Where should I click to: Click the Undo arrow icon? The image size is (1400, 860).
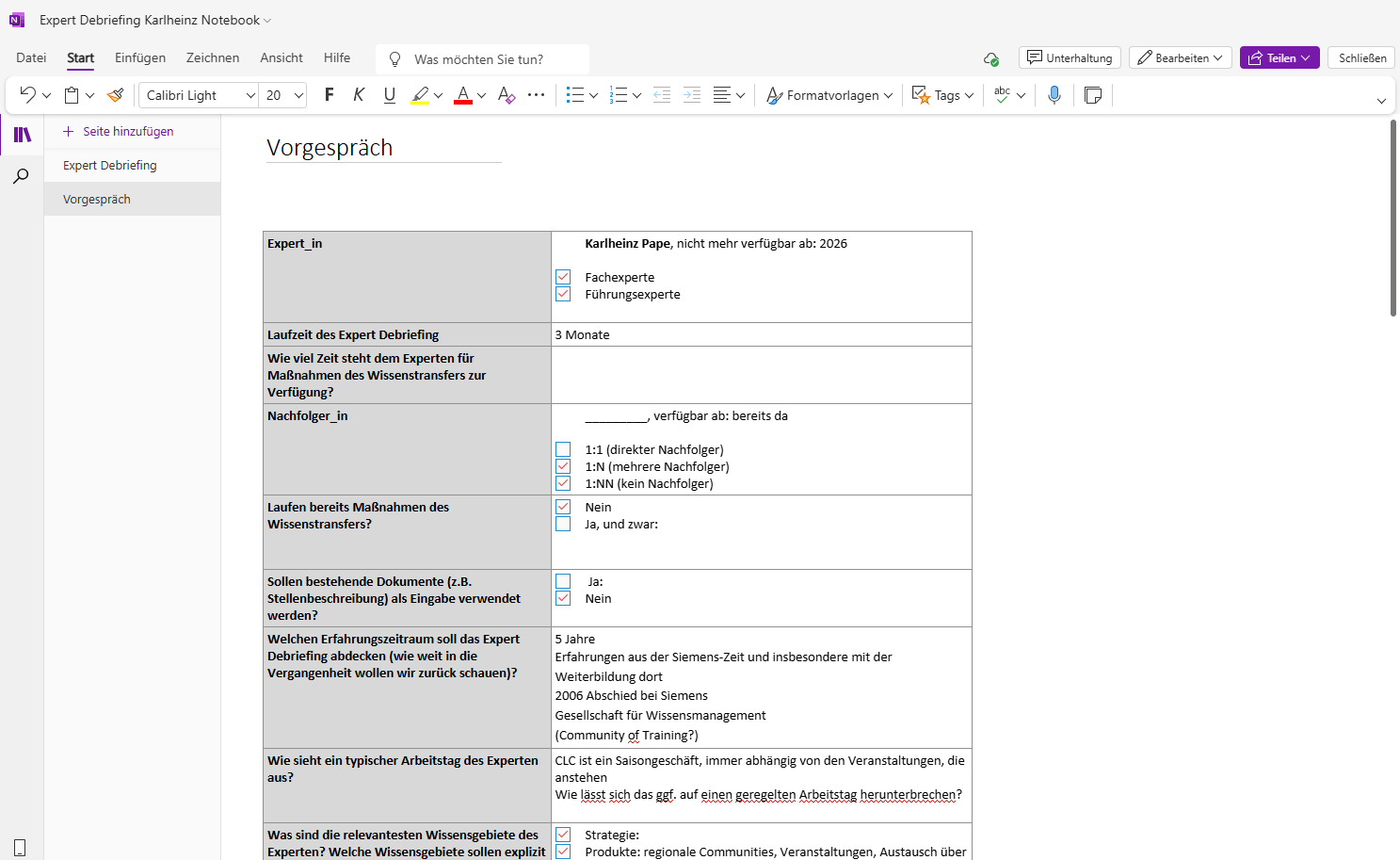tap(27, 95)
